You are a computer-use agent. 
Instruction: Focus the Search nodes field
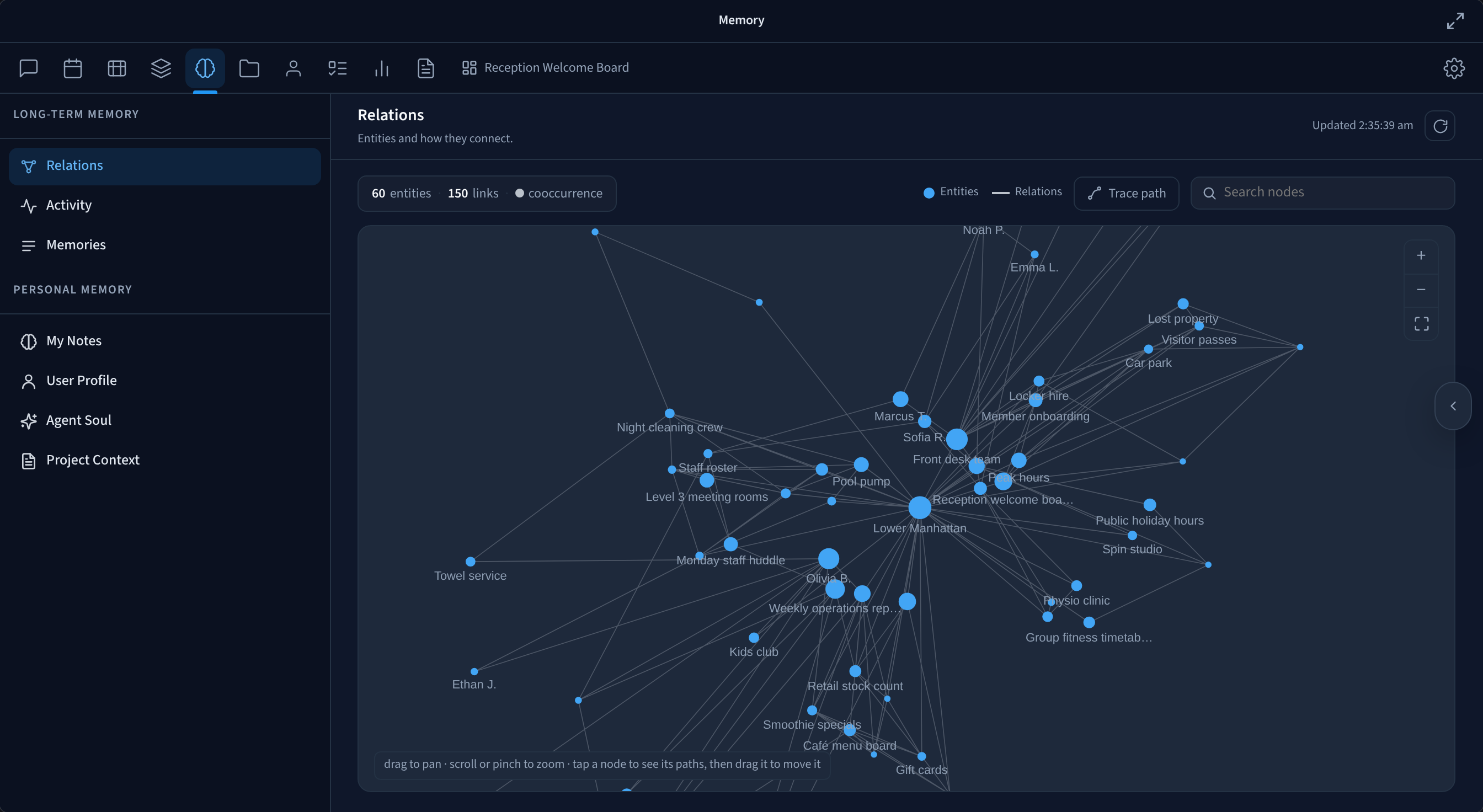(1322, 193)
